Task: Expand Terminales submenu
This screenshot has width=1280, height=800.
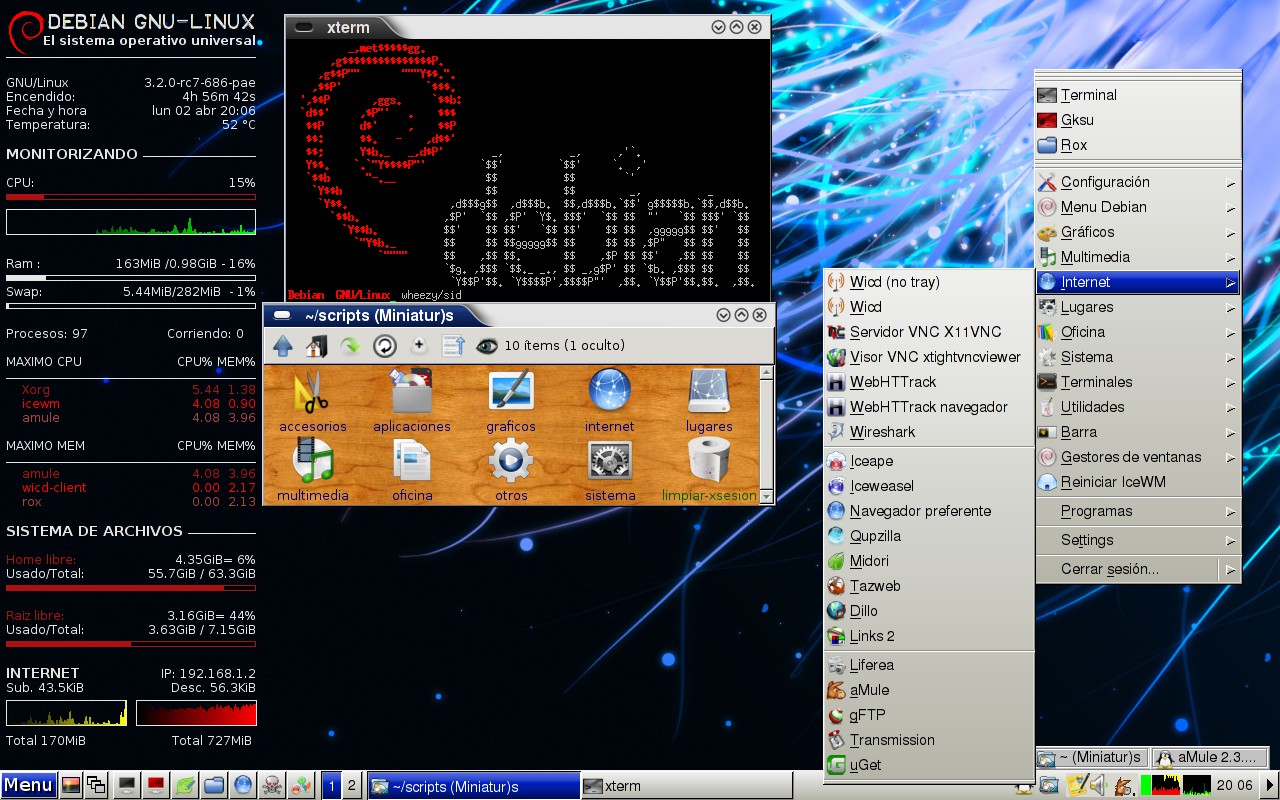Action: pos(1138,382)
